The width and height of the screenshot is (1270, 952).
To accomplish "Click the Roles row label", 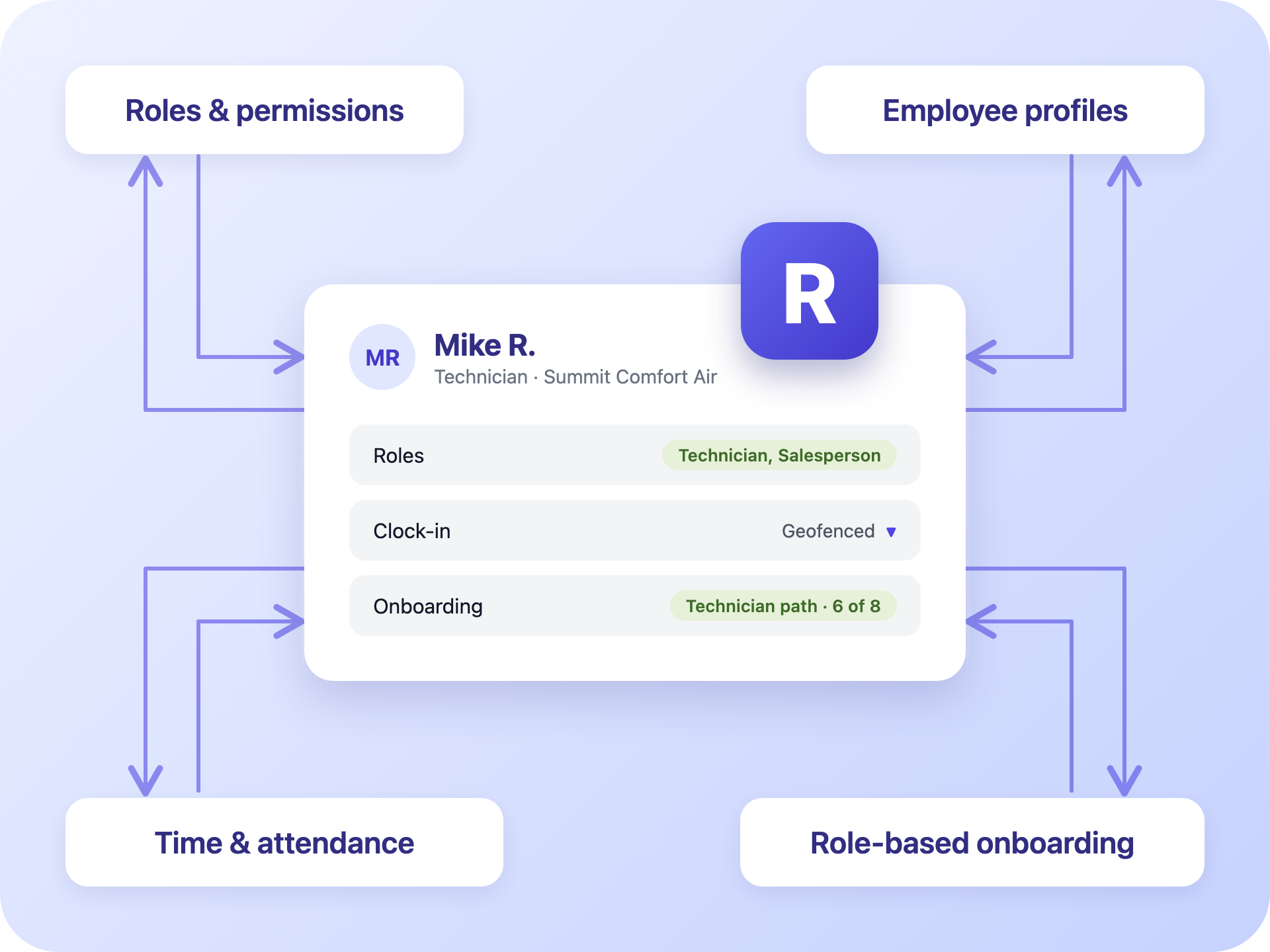I will [x=399, y=456].
